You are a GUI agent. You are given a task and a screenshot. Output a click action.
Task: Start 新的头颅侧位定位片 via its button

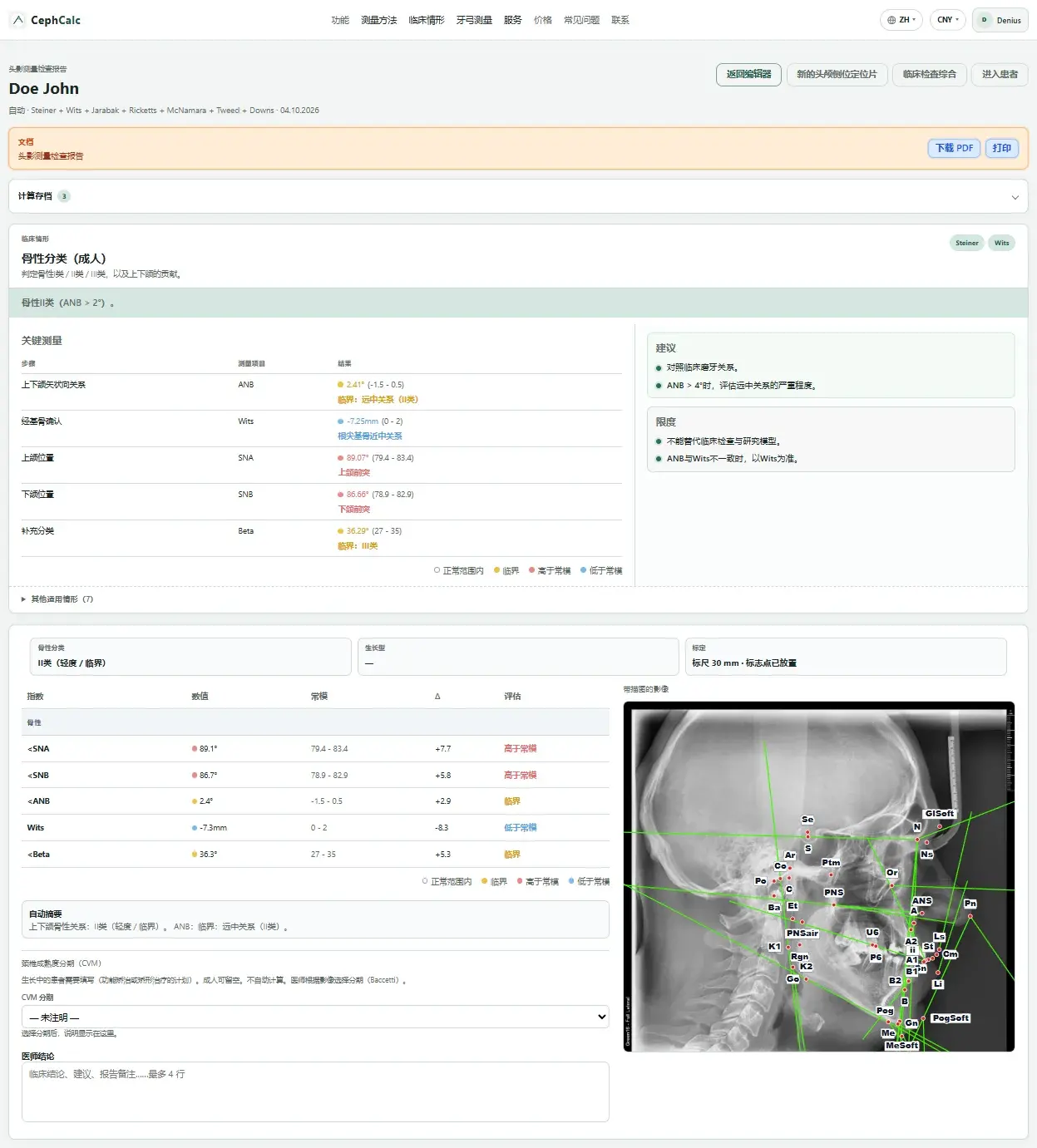[837, 74]
